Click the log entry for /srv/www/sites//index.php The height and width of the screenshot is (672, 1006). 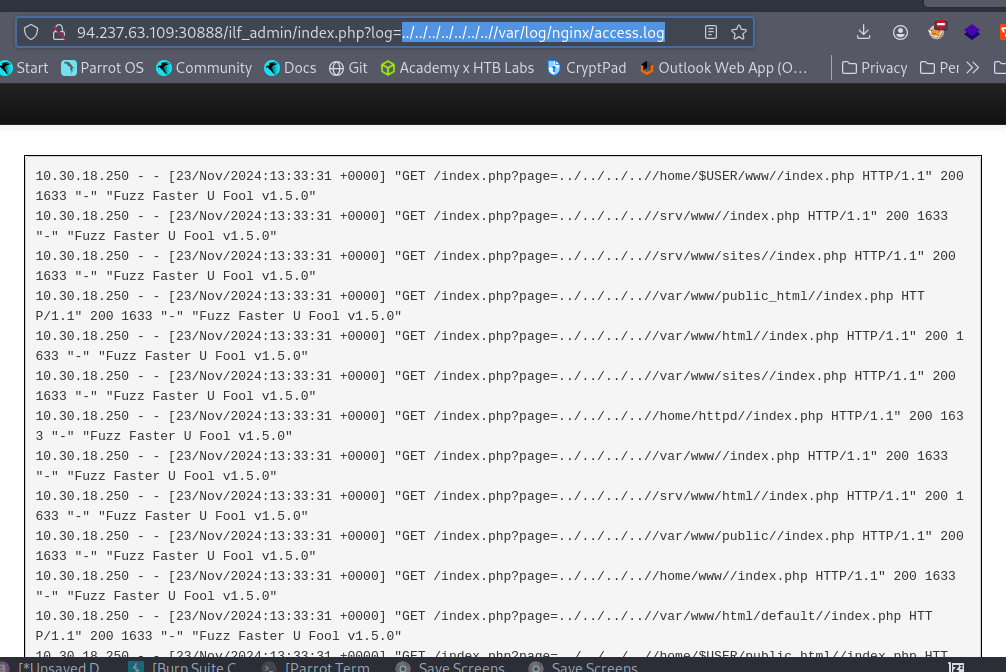click(x=495, y=266)
